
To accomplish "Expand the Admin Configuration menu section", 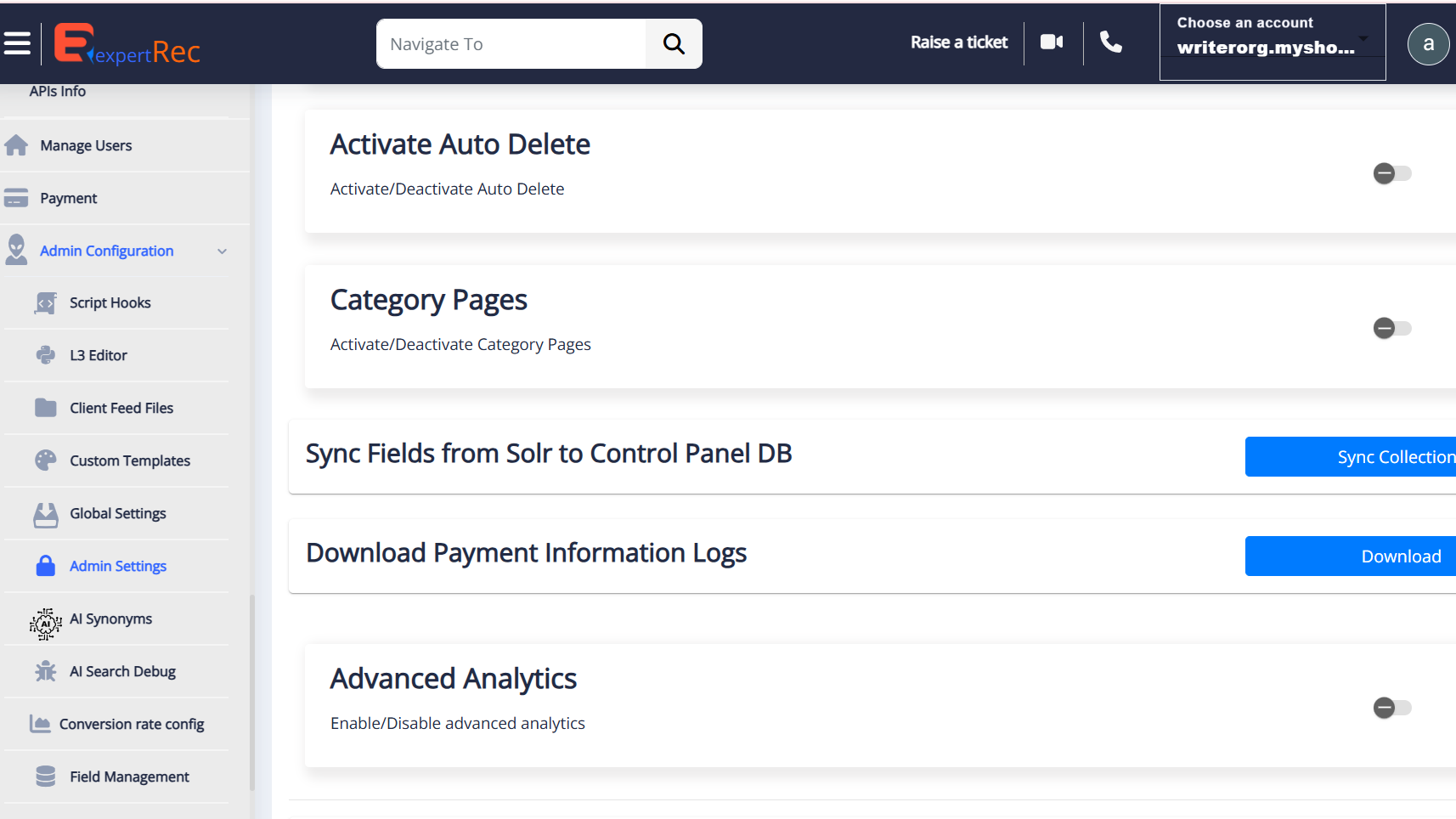I will point(107,251).
